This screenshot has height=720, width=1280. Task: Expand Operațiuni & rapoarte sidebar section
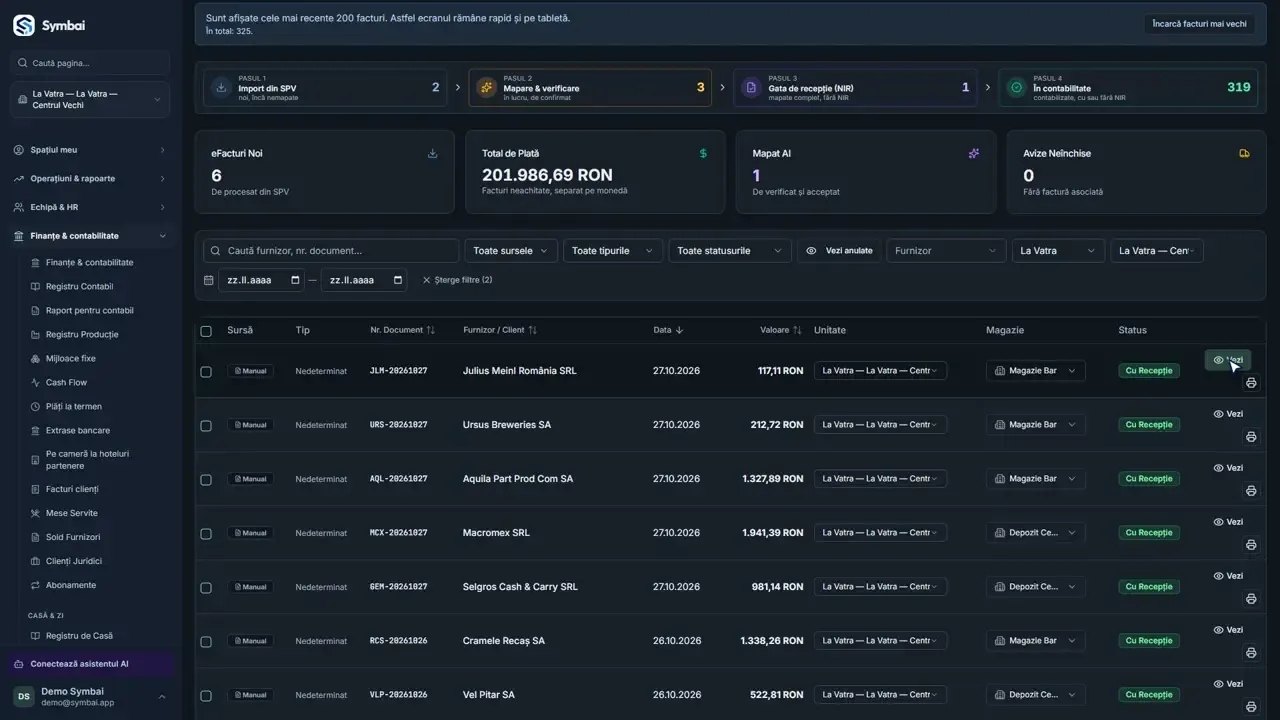[x=91, y=179]
